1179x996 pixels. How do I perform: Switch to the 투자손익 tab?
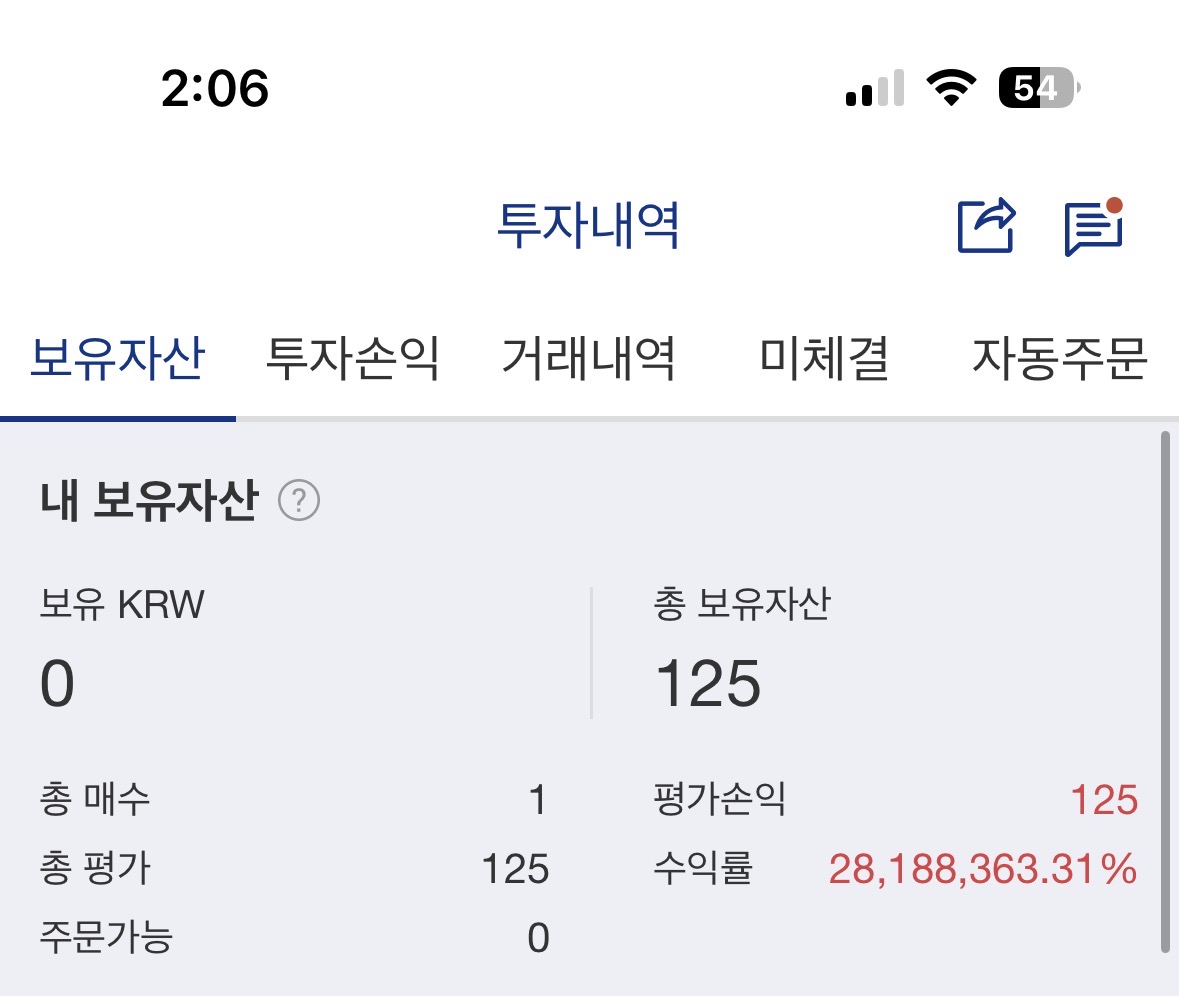(352, 358)
